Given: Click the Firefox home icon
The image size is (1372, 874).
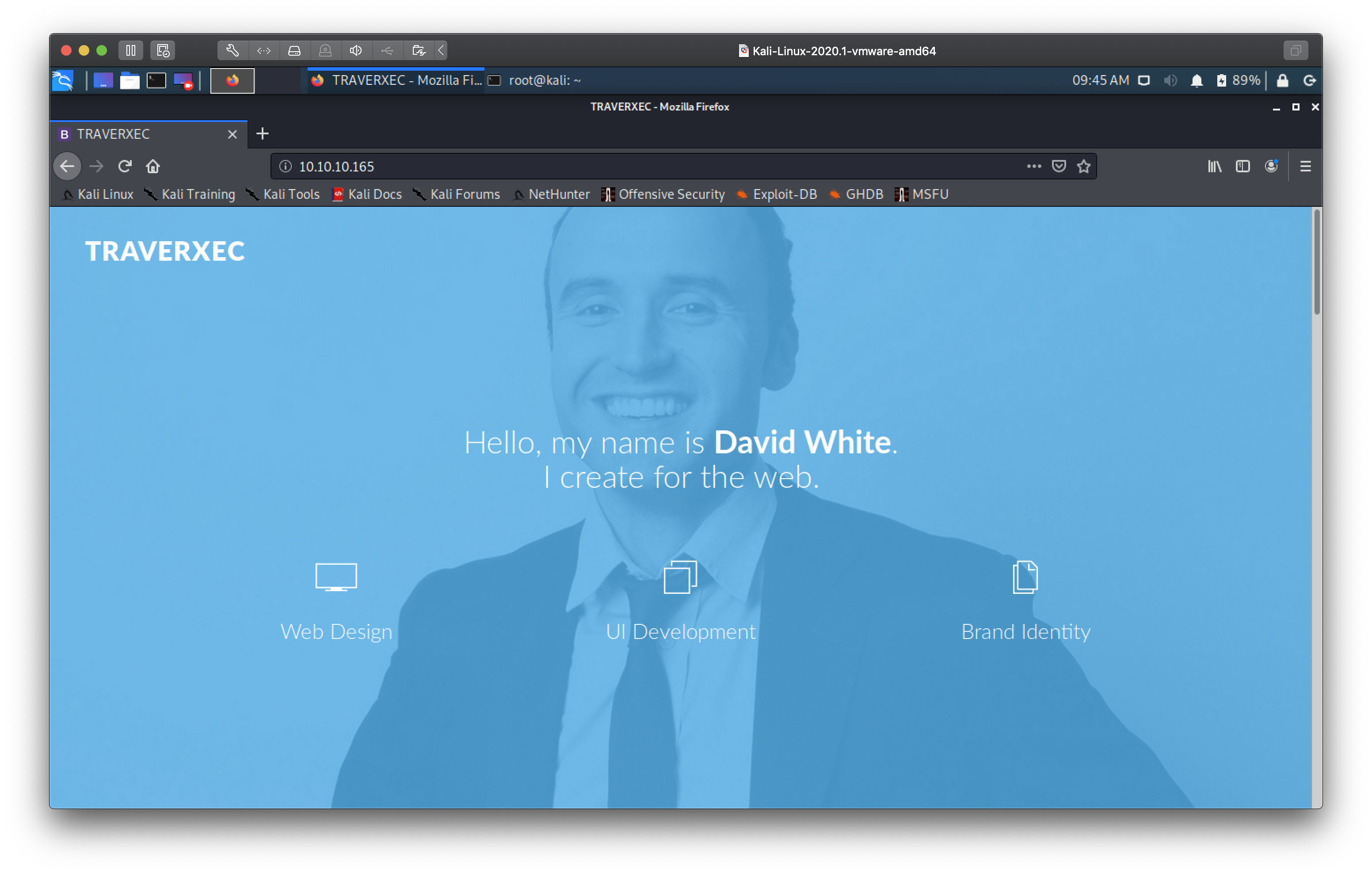Looking at the screenshot, I should [x=152, y=167].
